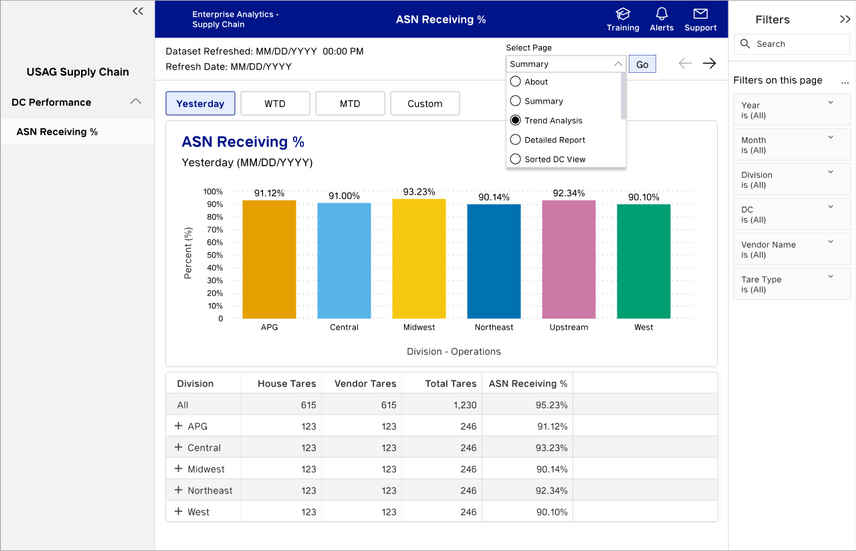Screen dimensions: 856x551
Task: Sort by House Tares column header
Action: [287, 383]
